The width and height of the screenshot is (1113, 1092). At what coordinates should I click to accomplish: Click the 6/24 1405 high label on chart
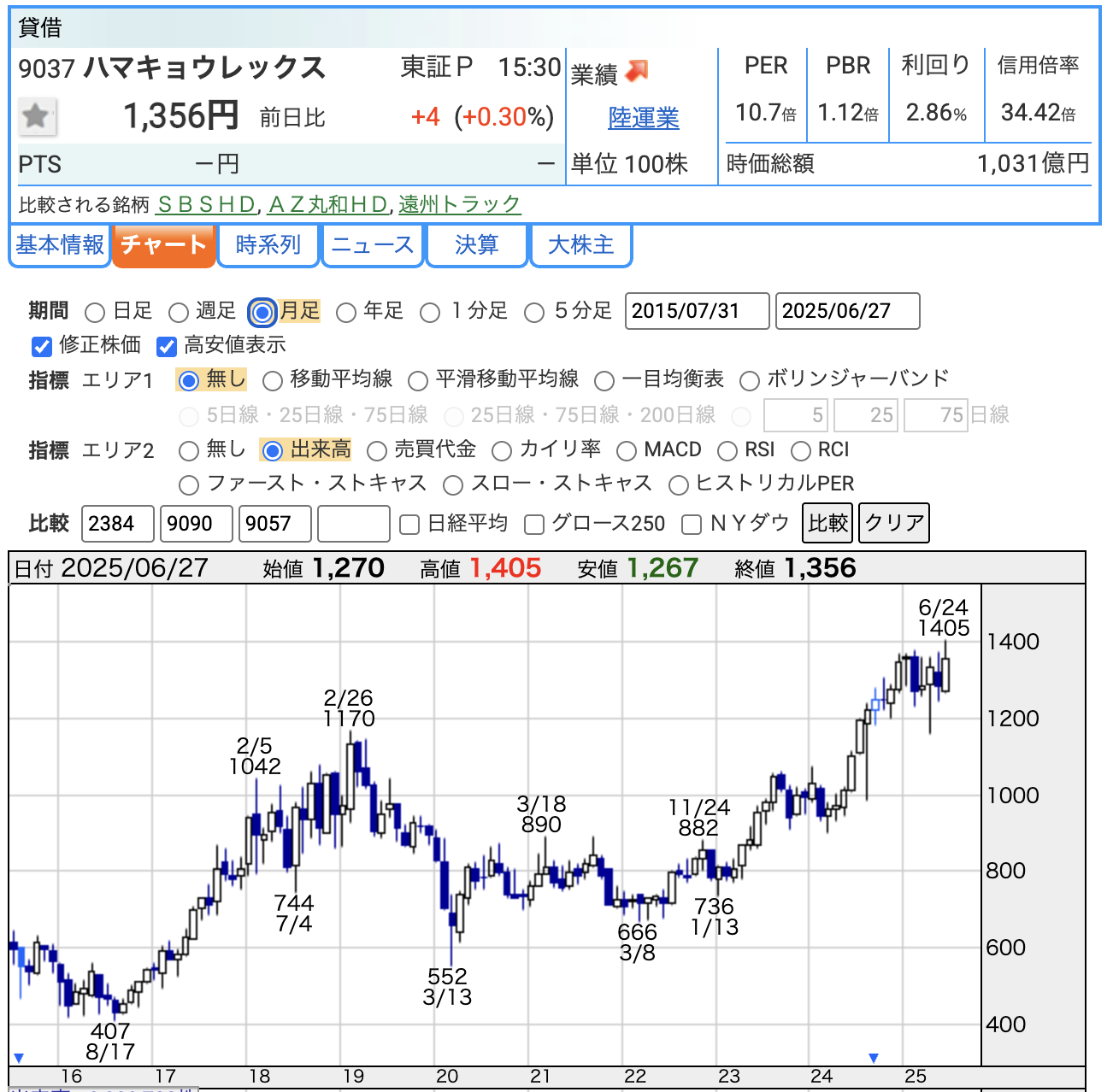[x=944, y=618]
